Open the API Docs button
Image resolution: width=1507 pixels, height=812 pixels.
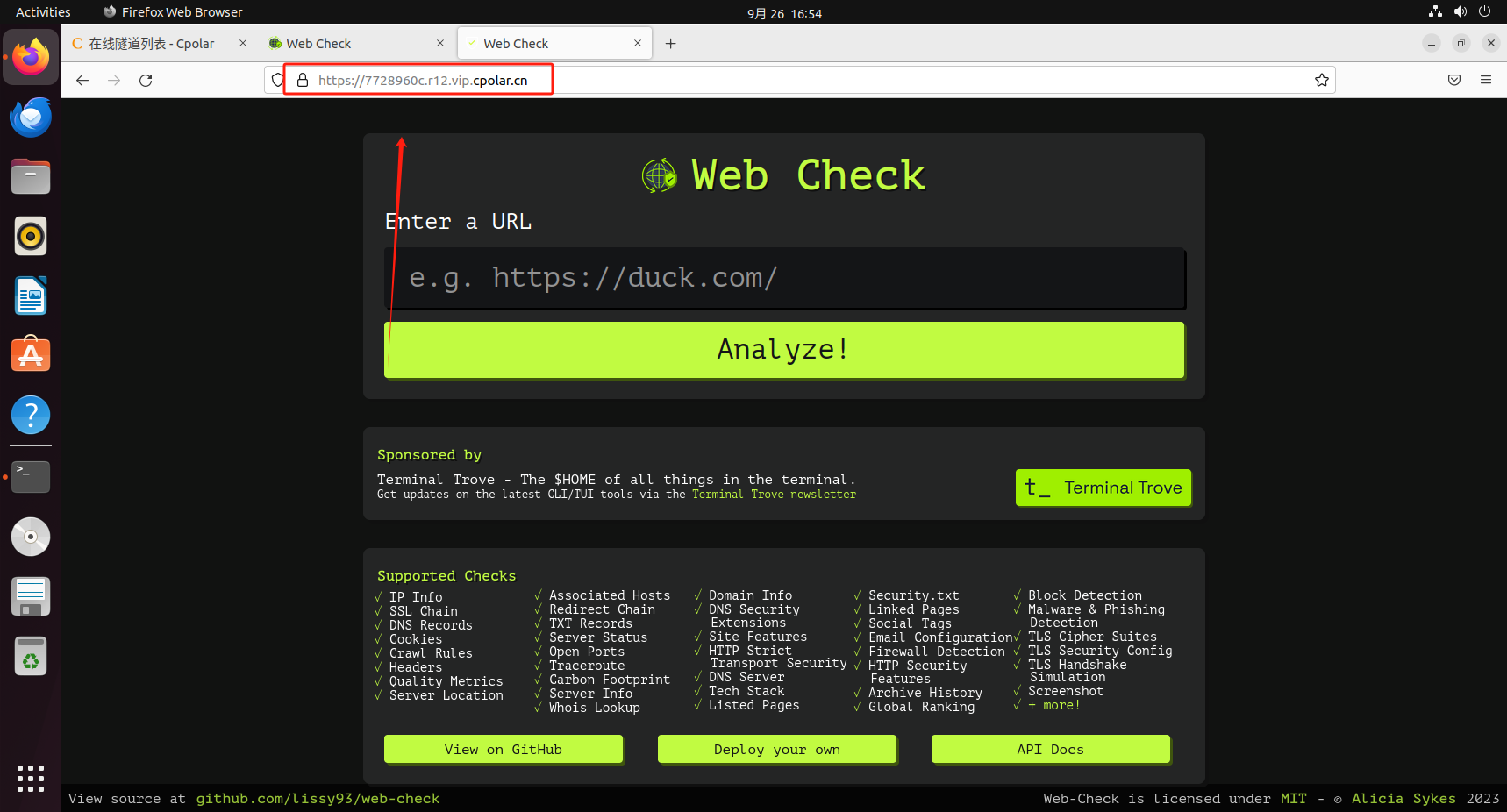[1051, 749]
